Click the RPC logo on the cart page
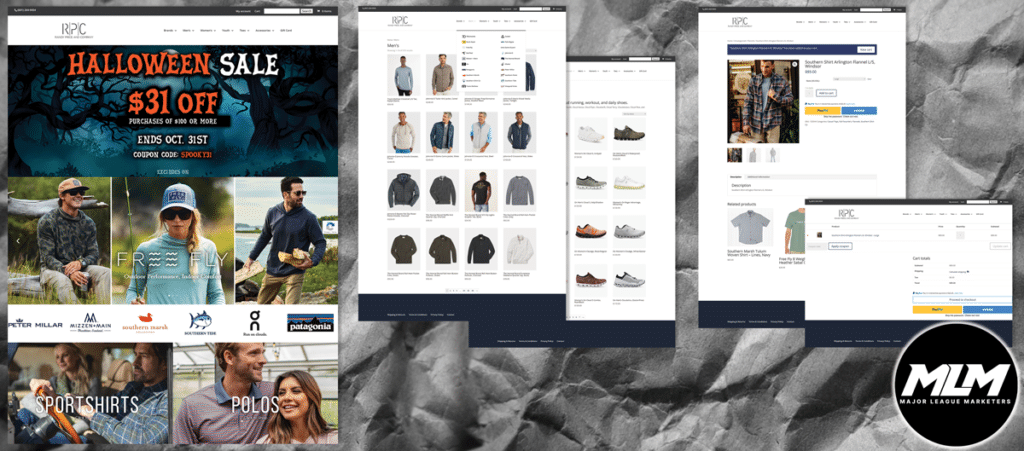Viewport: 1024px width, 451px height. click(x=846, y=213)
